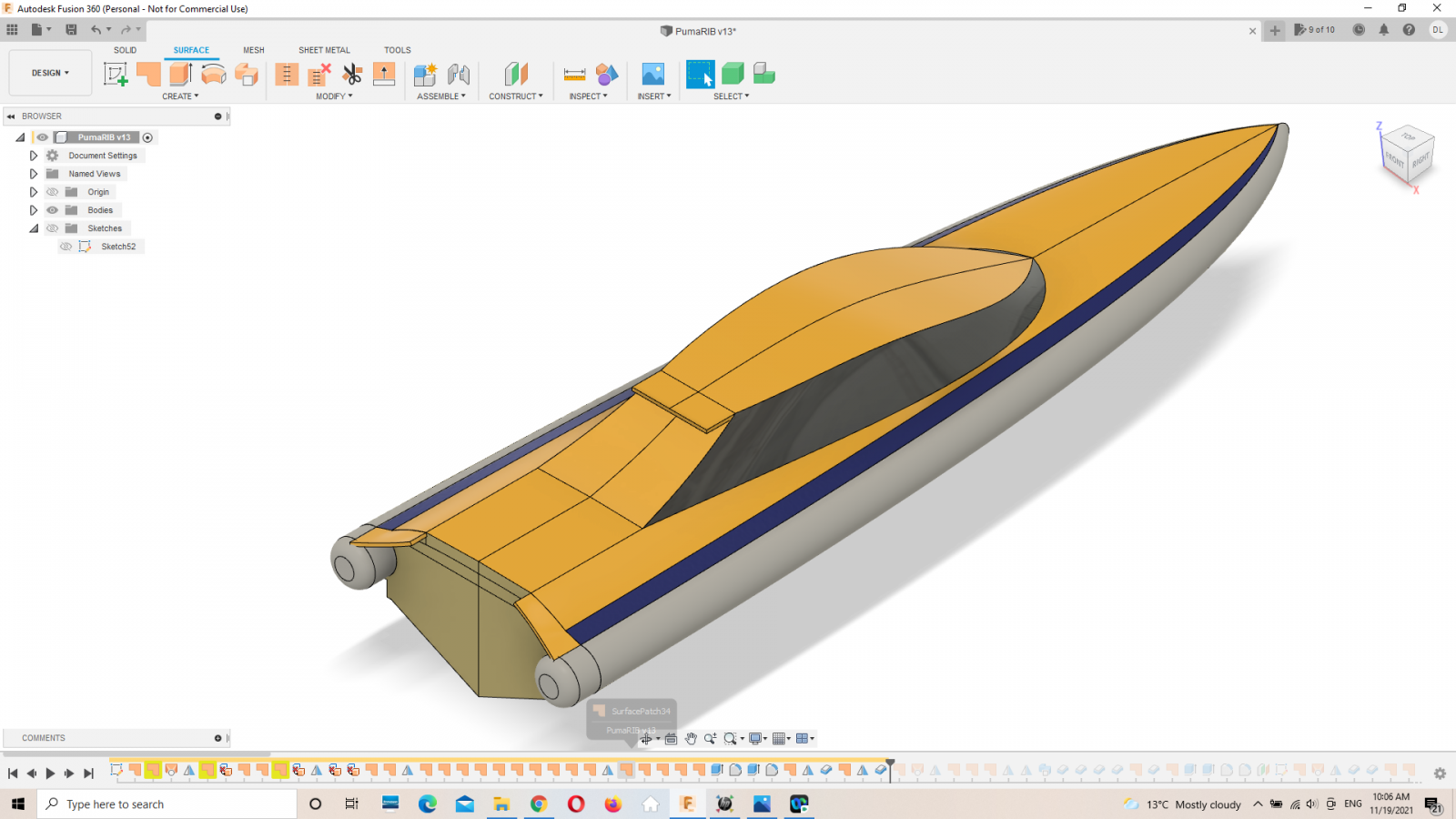
Task: Activate the blue Select tool
Action: coord(701,74)
